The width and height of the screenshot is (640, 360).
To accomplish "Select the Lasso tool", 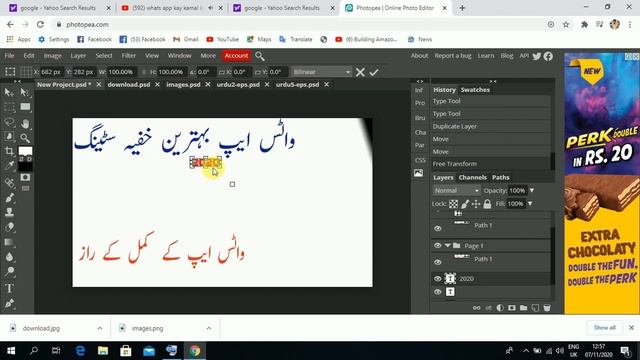I will tap(9, 122).
